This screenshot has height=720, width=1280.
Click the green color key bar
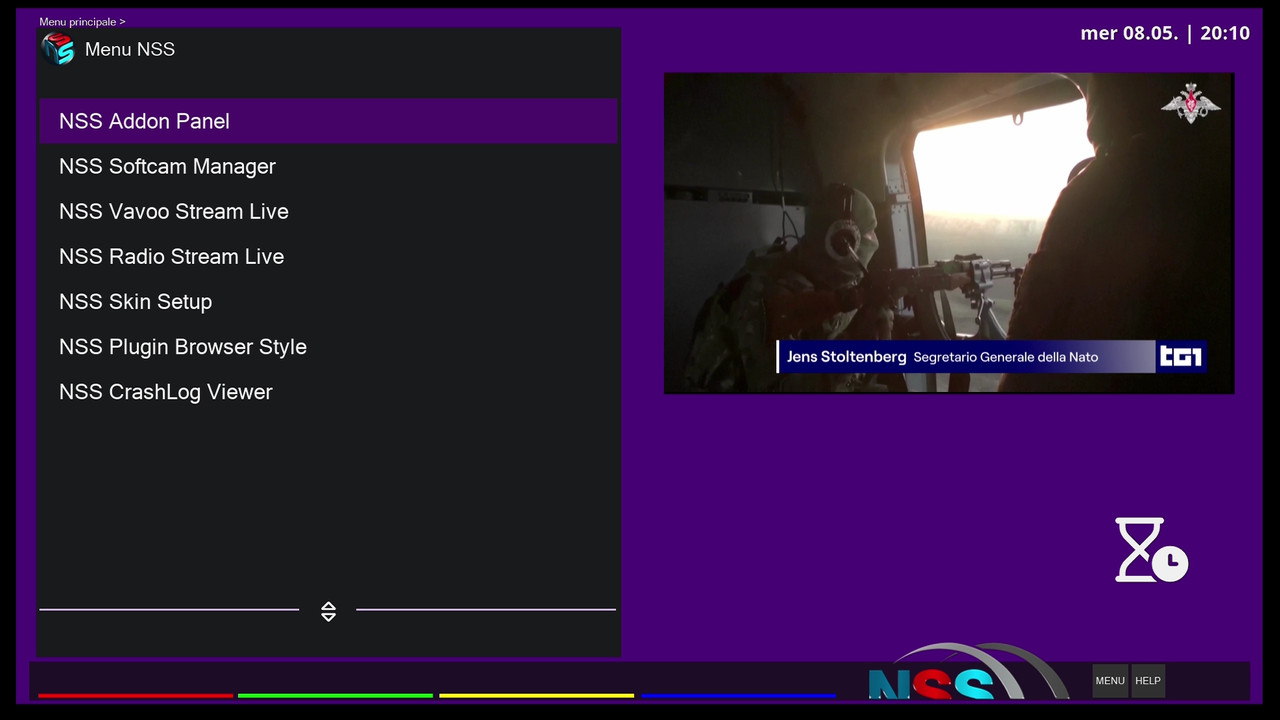(x=335, y=695)
